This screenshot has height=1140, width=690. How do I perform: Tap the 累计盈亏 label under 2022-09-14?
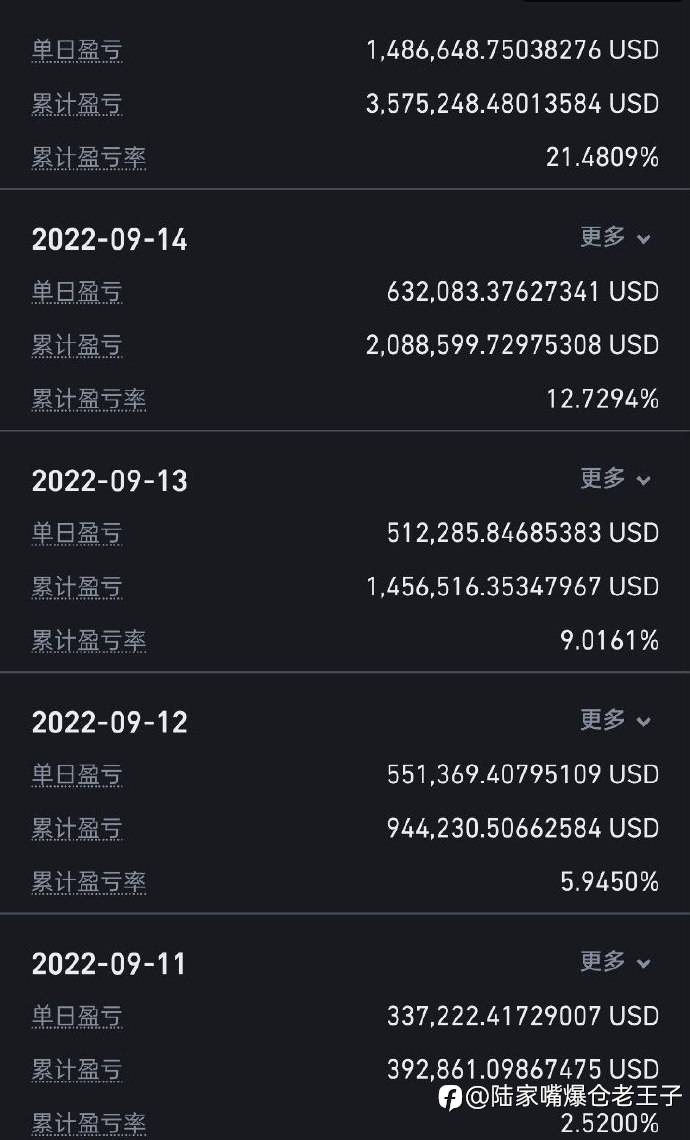click(x=77, y=346)
